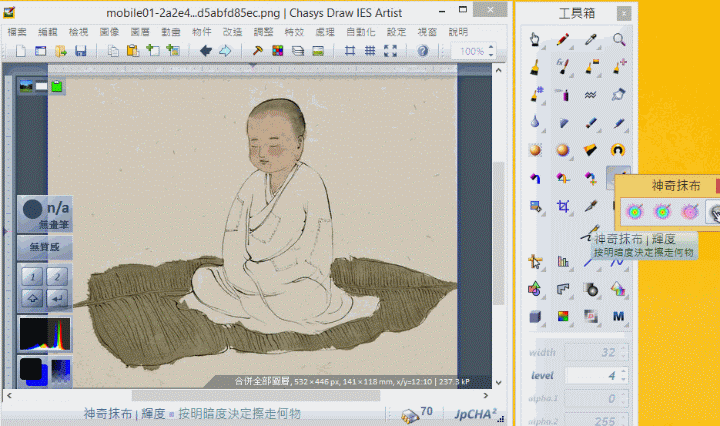Select the wavy smudge tool
The width and height of the screenshot is (720, 426).
591,95
